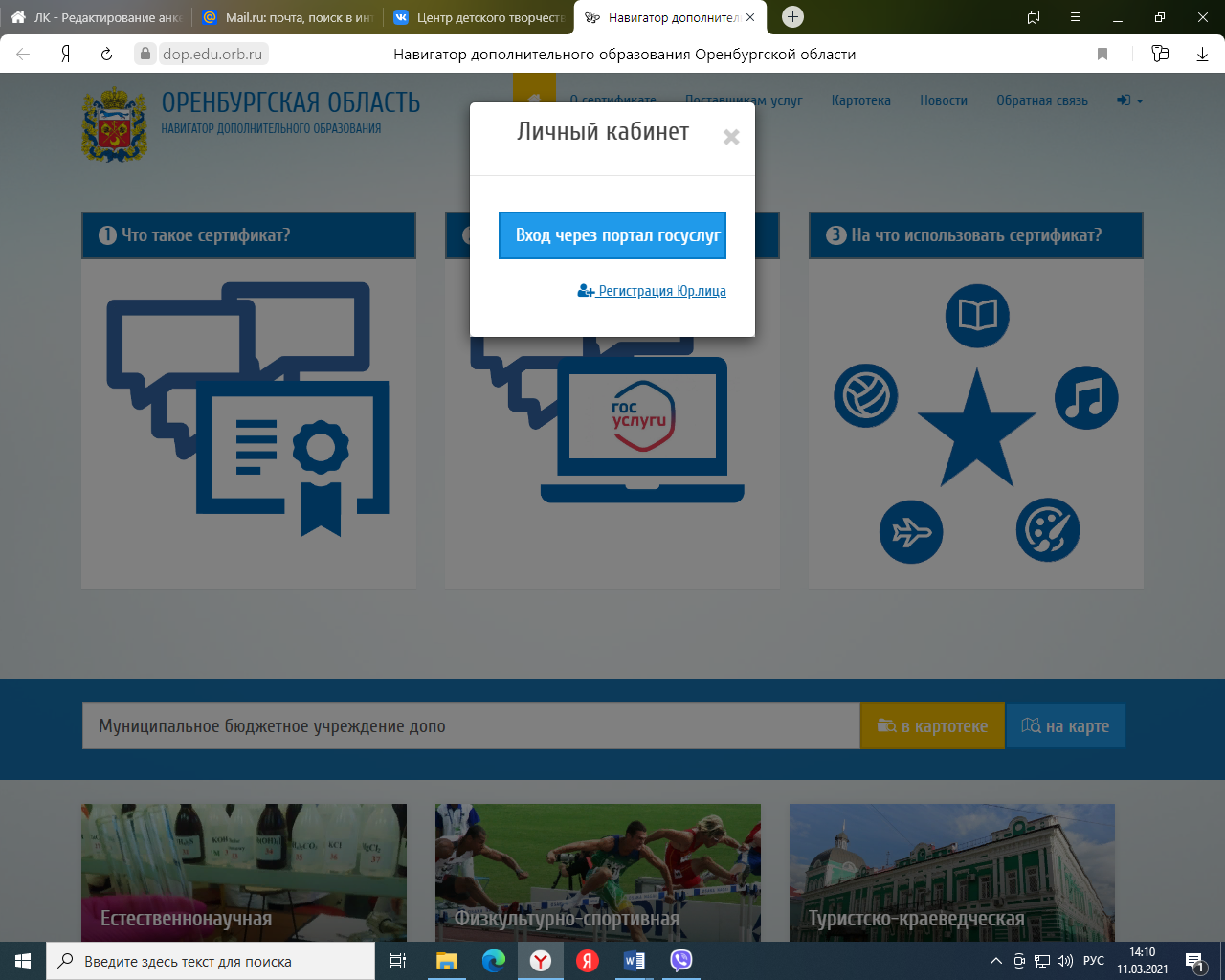The width and height of the screenshot is (1225, 980).
Task: Click the Windows taskbar search box
Action: click(x=211, y=961)
